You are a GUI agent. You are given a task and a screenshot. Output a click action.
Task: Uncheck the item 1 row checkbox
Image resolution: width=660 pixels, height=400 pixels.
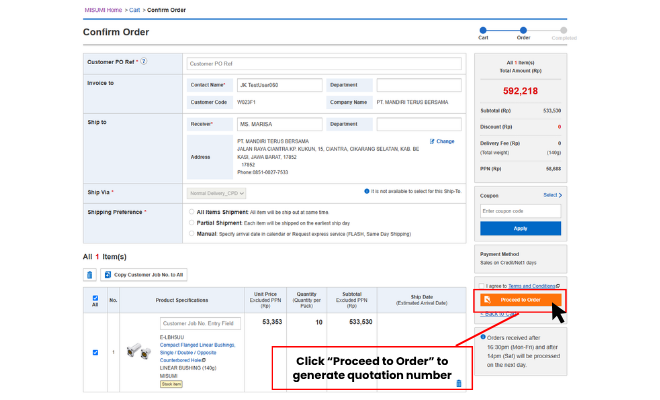(95, 352)
